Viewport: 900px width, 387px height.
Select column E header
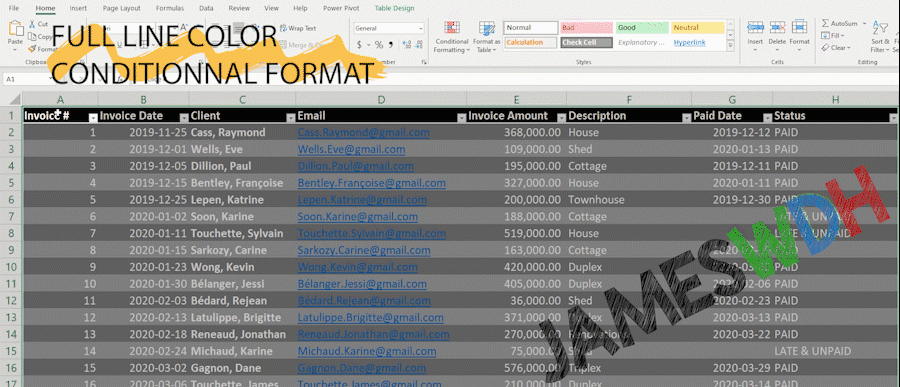(x=516, y=99)
